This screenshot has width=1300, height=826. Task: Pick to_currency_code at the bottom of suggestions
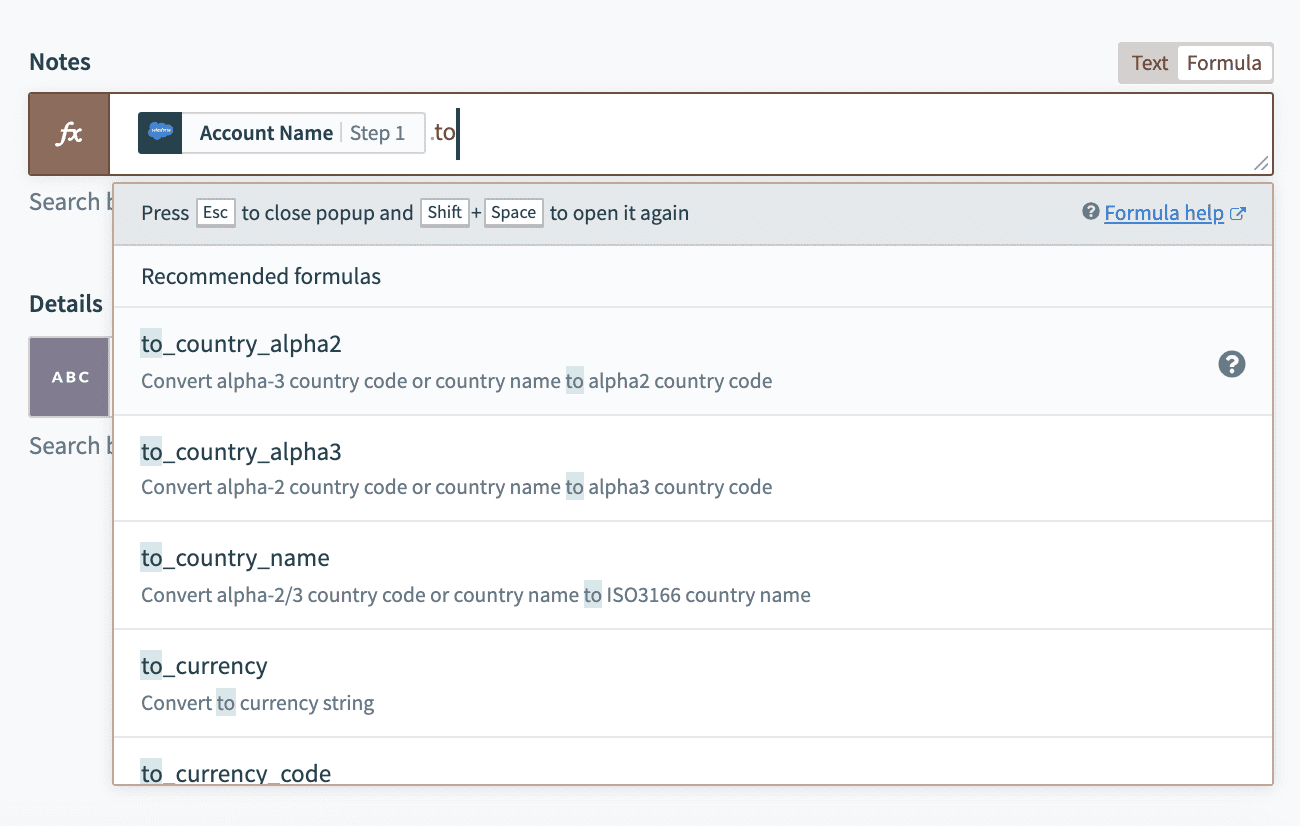[235, 771]
